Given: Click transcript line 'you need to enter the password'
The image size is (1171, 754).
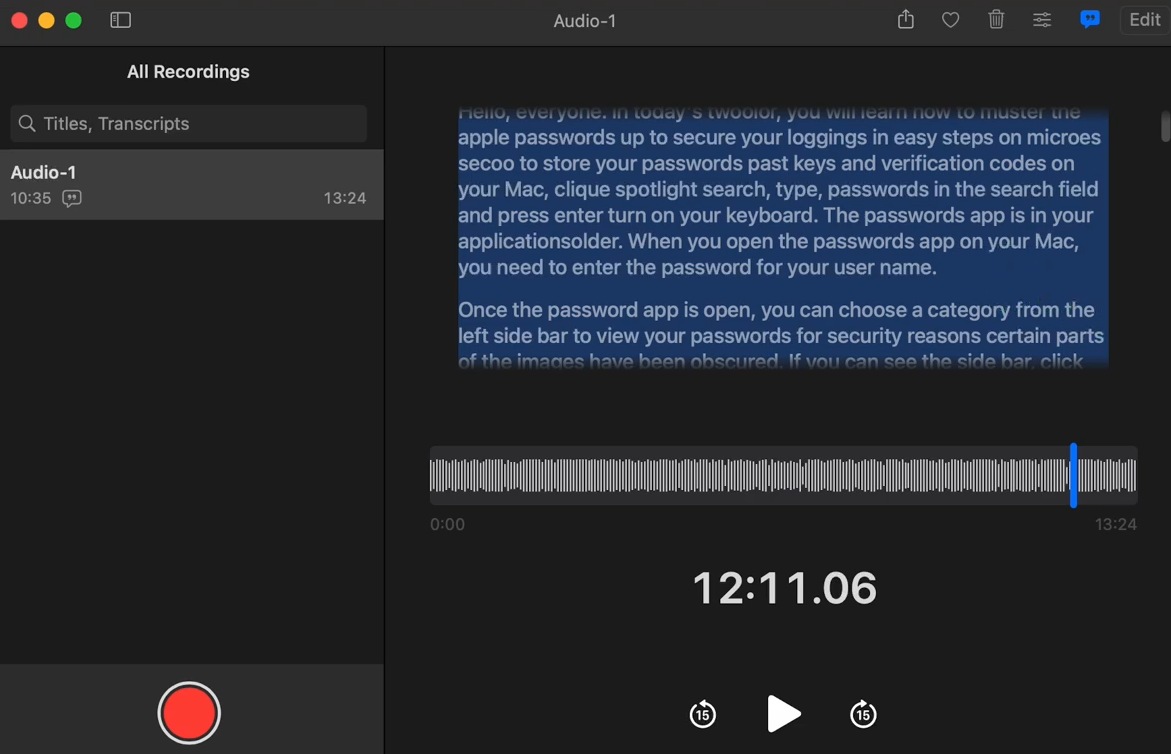Looking at the screenshot, I should pos(697,267).
